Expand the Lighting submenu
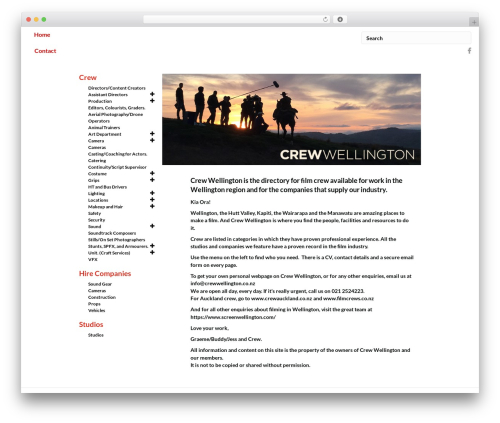500x423 pixels. click(x=152, y=193)
